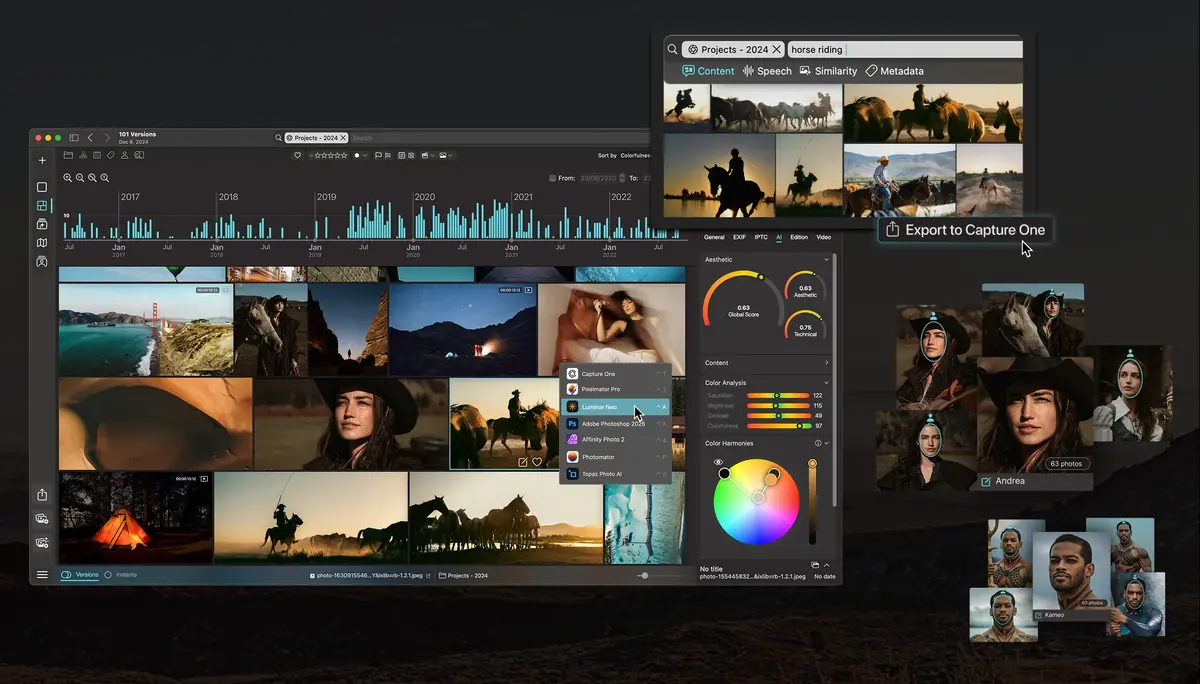Select the folder browser icon in the toolbar

[x=67, y=155]
